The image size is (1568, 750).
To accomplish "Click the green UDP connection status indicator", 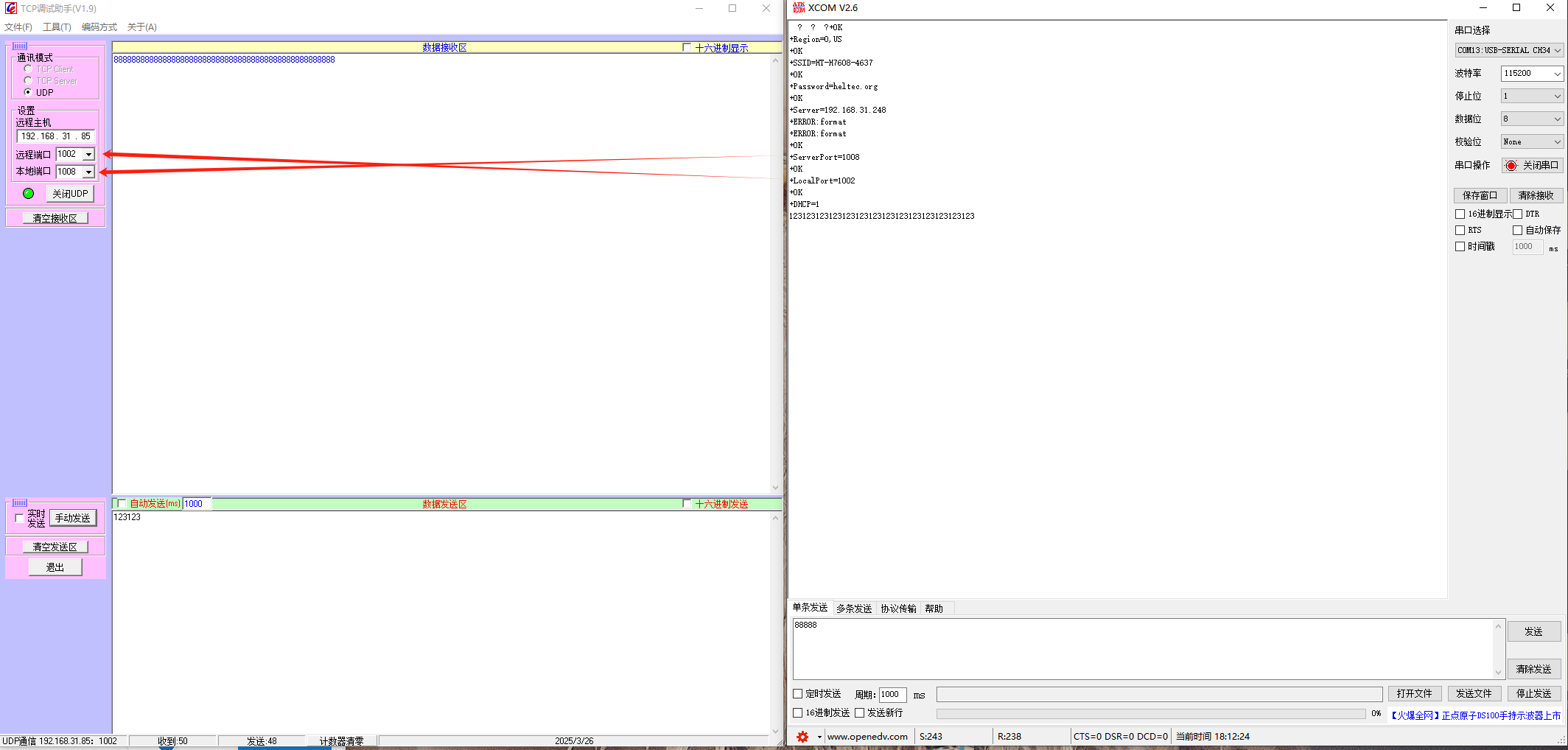I will [x=28, y=194].
